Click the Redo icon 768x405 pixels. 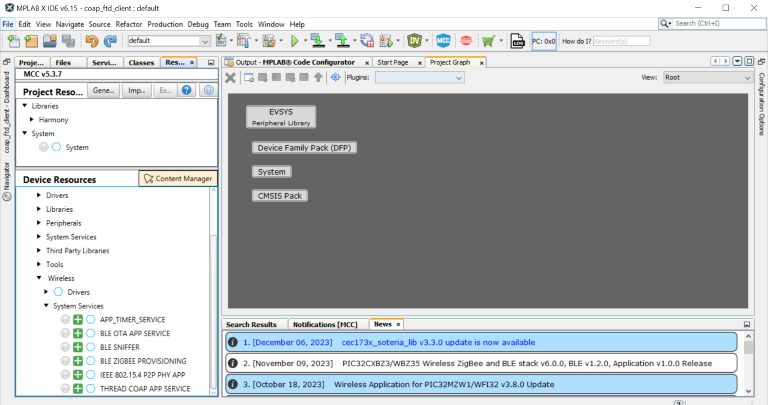click(110, 41)
